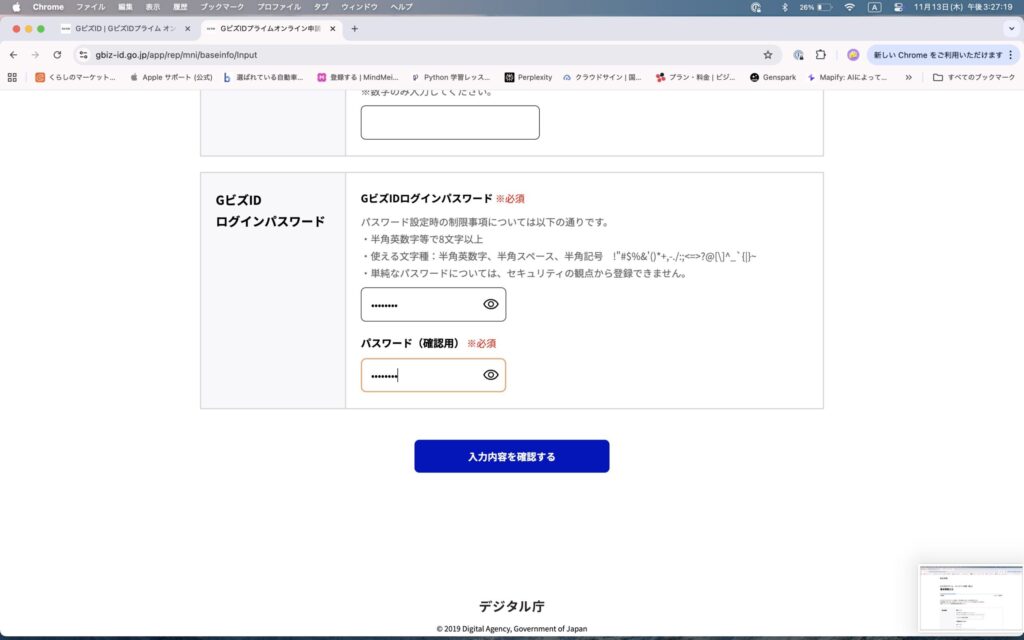Open the ブックマーク menu in menu bar
The height and width of the screenshot is (640, 1024).
tap(221, 7)
